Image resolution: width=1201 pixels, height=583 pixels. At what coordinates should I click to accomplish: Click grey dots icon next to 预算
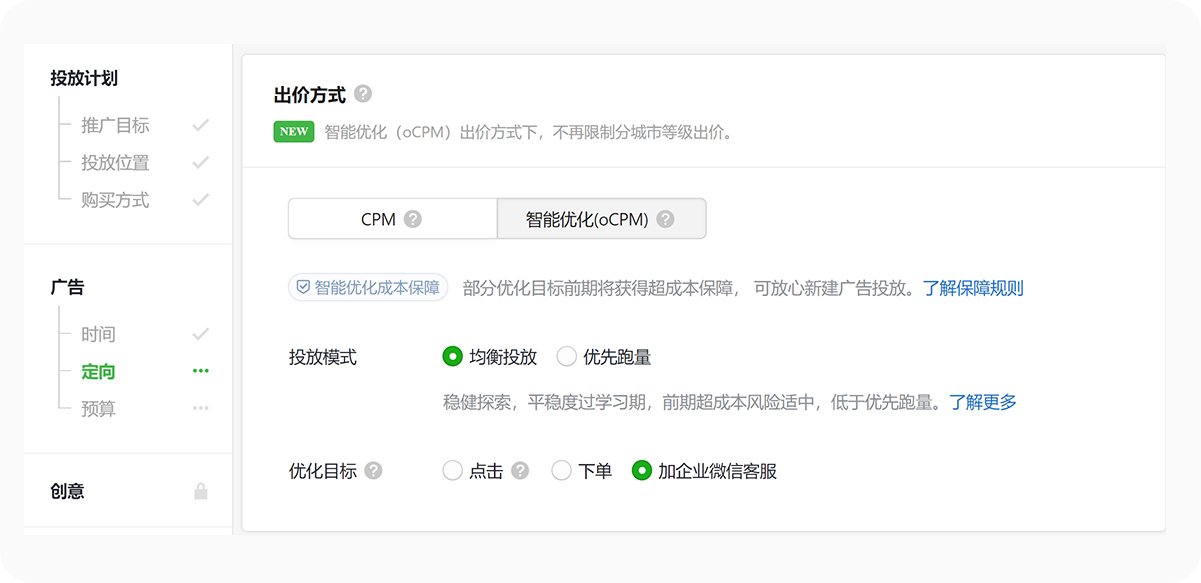[x=201, y=408]
